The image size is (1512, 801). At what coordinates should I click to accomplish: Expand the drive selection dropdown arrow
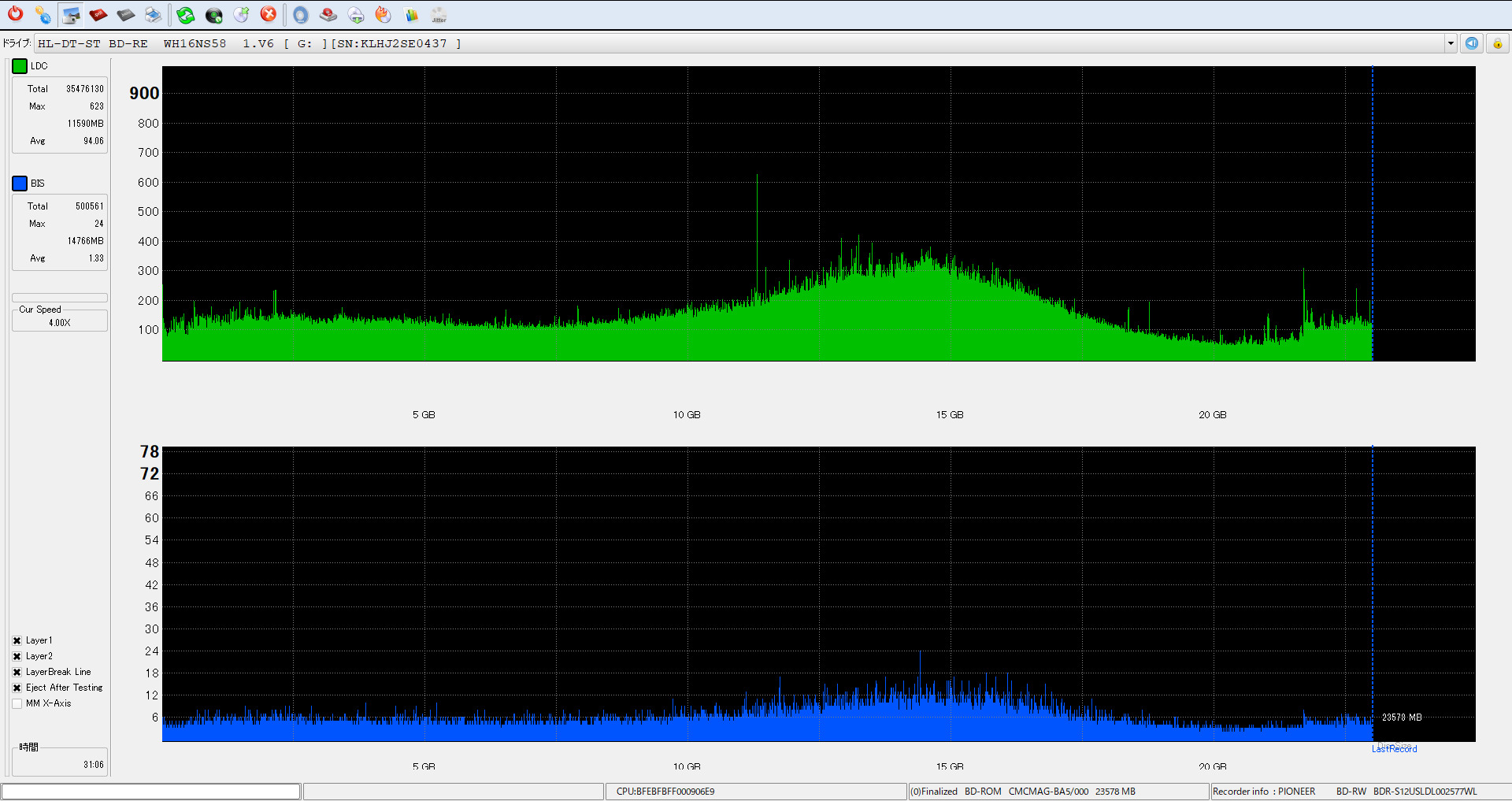pos(1451,43)
